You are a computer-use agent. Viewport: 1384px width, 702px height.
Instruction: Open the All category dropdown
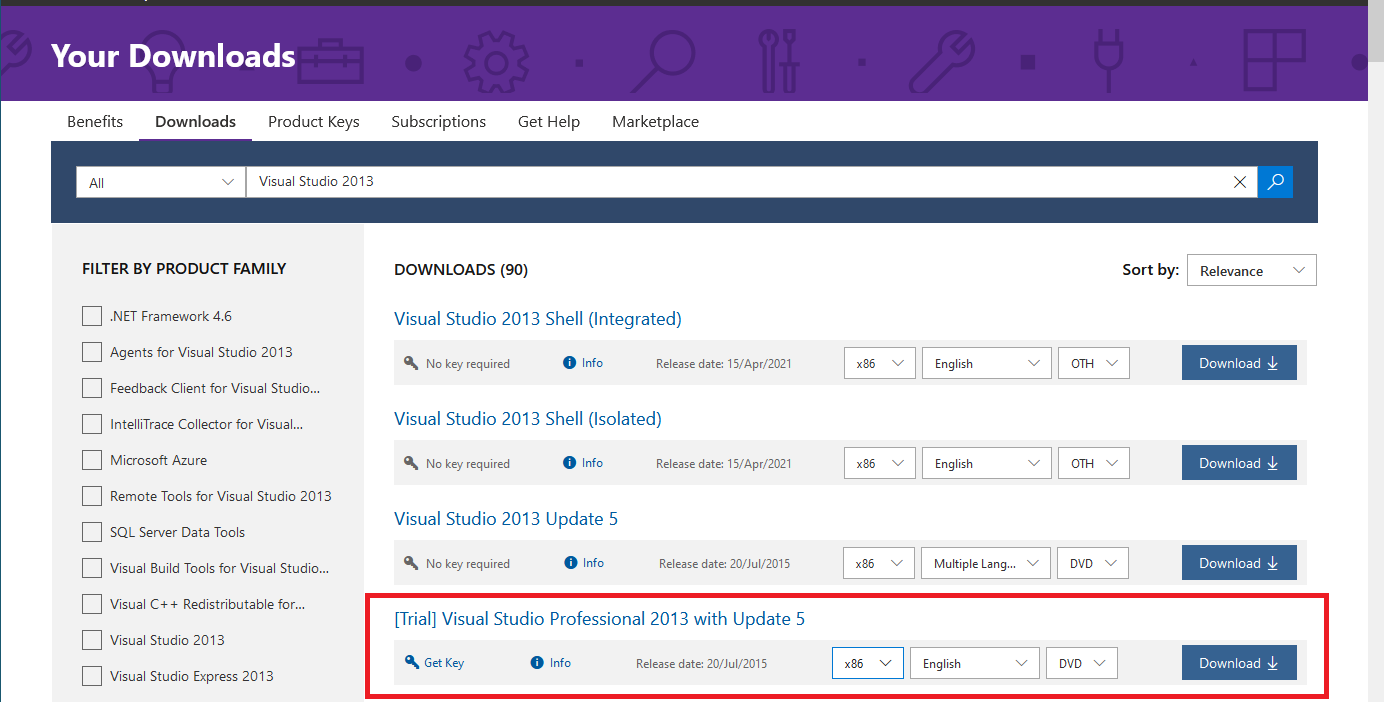tap(160, 182)
